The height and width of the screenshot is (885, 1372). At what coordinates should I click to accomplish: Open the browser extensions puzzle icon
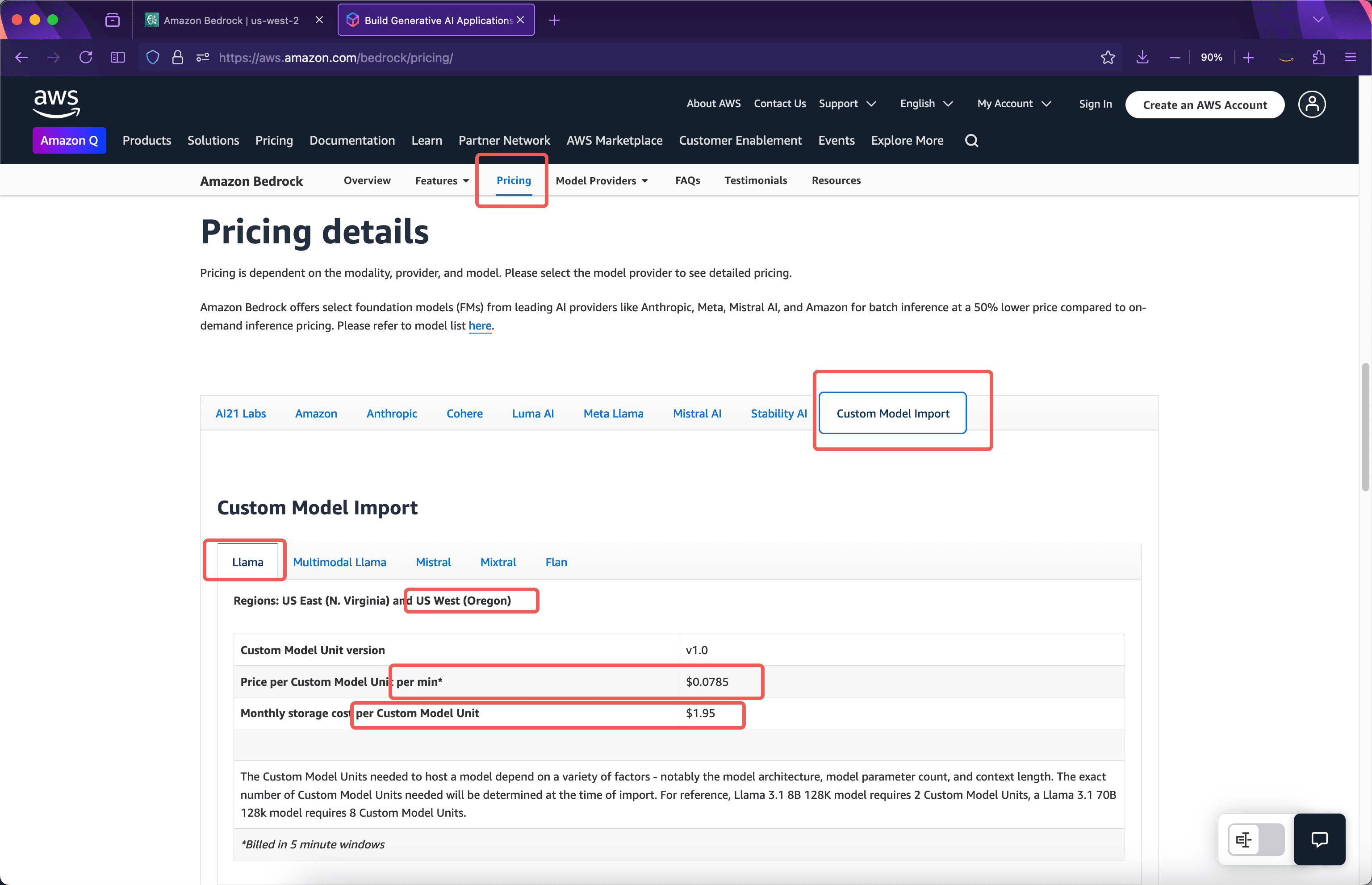[x=1318, y=58]
